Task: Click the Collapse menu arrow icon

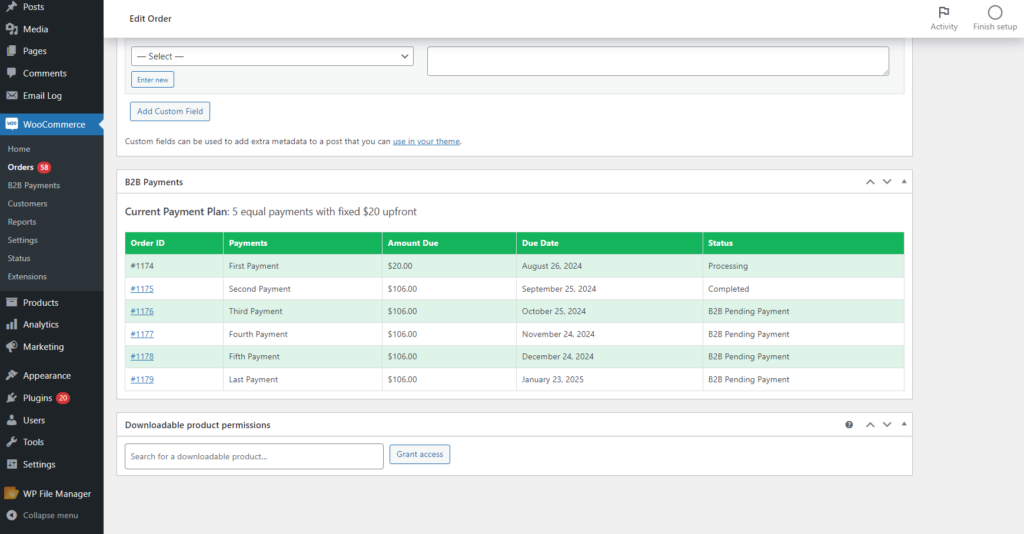Action: tap(12, 515)
